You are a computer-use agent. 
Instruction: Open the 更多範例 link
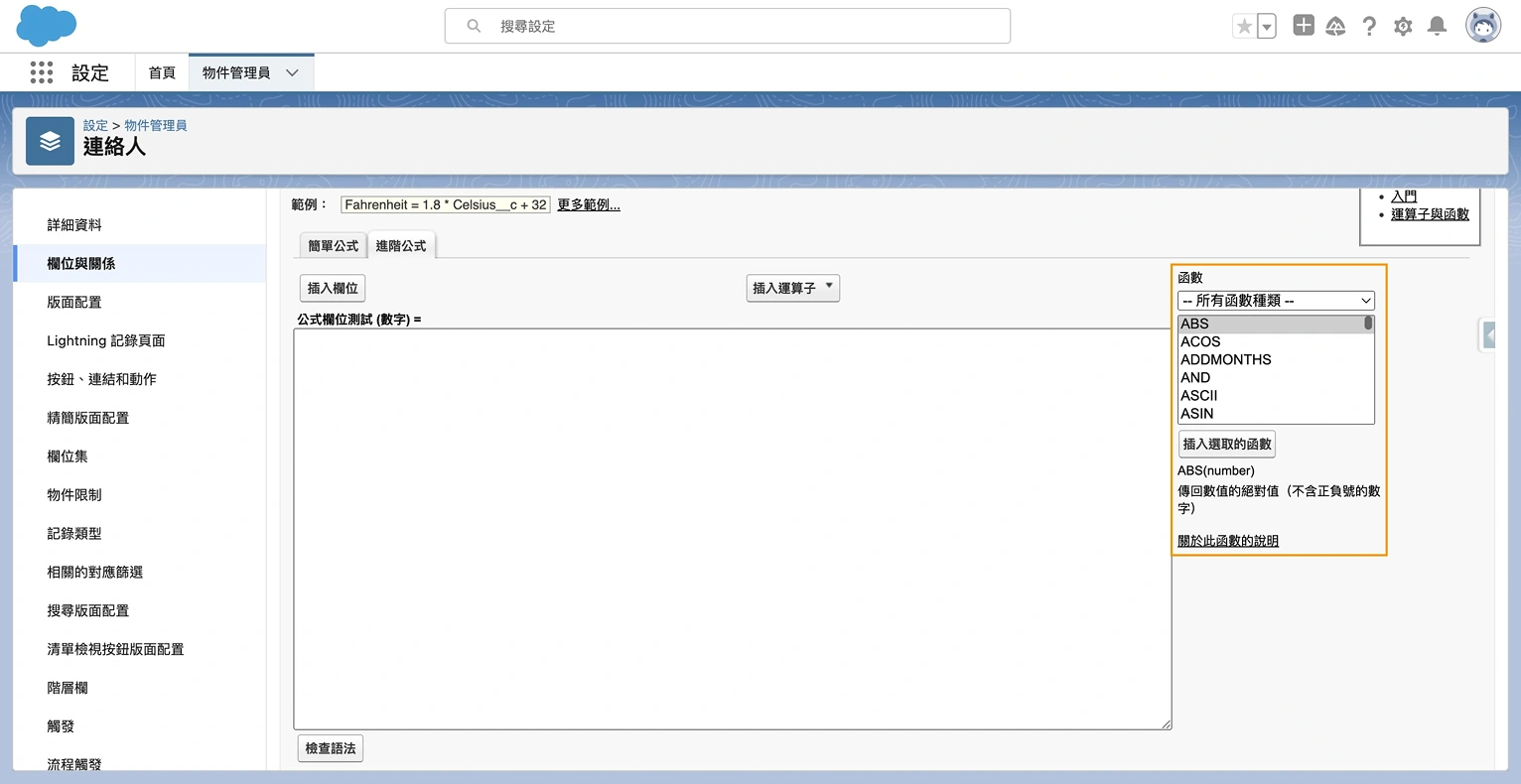[x=588, y=203]
